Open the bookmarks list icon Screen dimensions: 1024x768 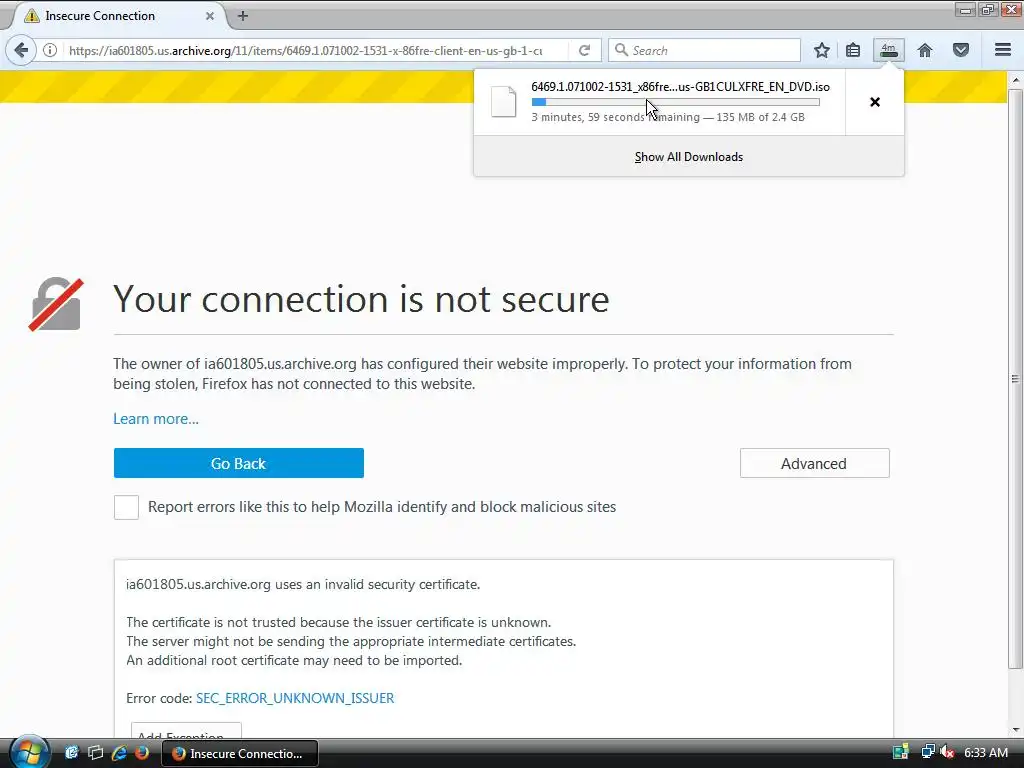pyautogui.click(x=853, y=50)
